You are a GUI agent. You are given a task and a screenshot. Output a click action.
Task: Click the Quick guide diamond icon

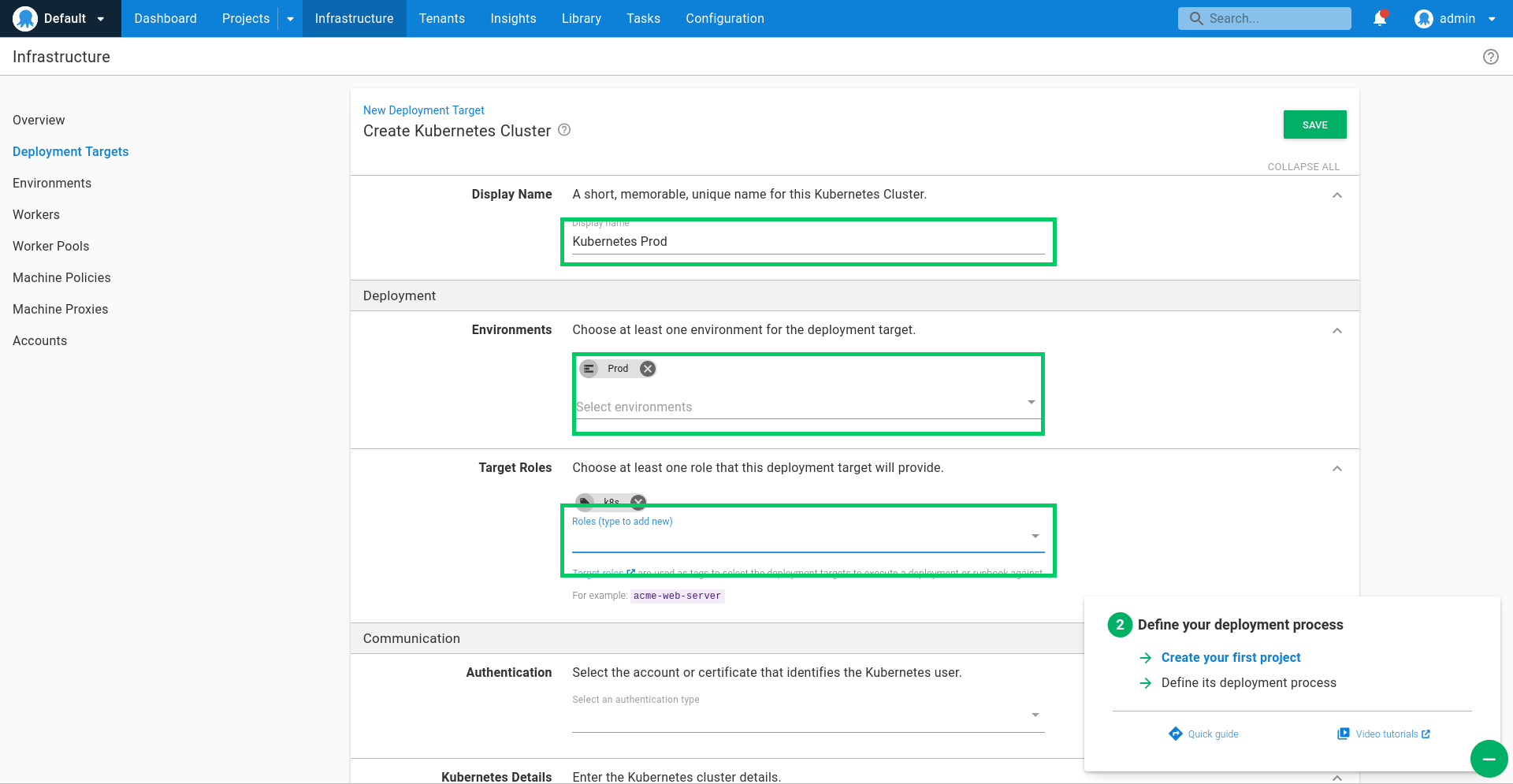pos(1175,734)
